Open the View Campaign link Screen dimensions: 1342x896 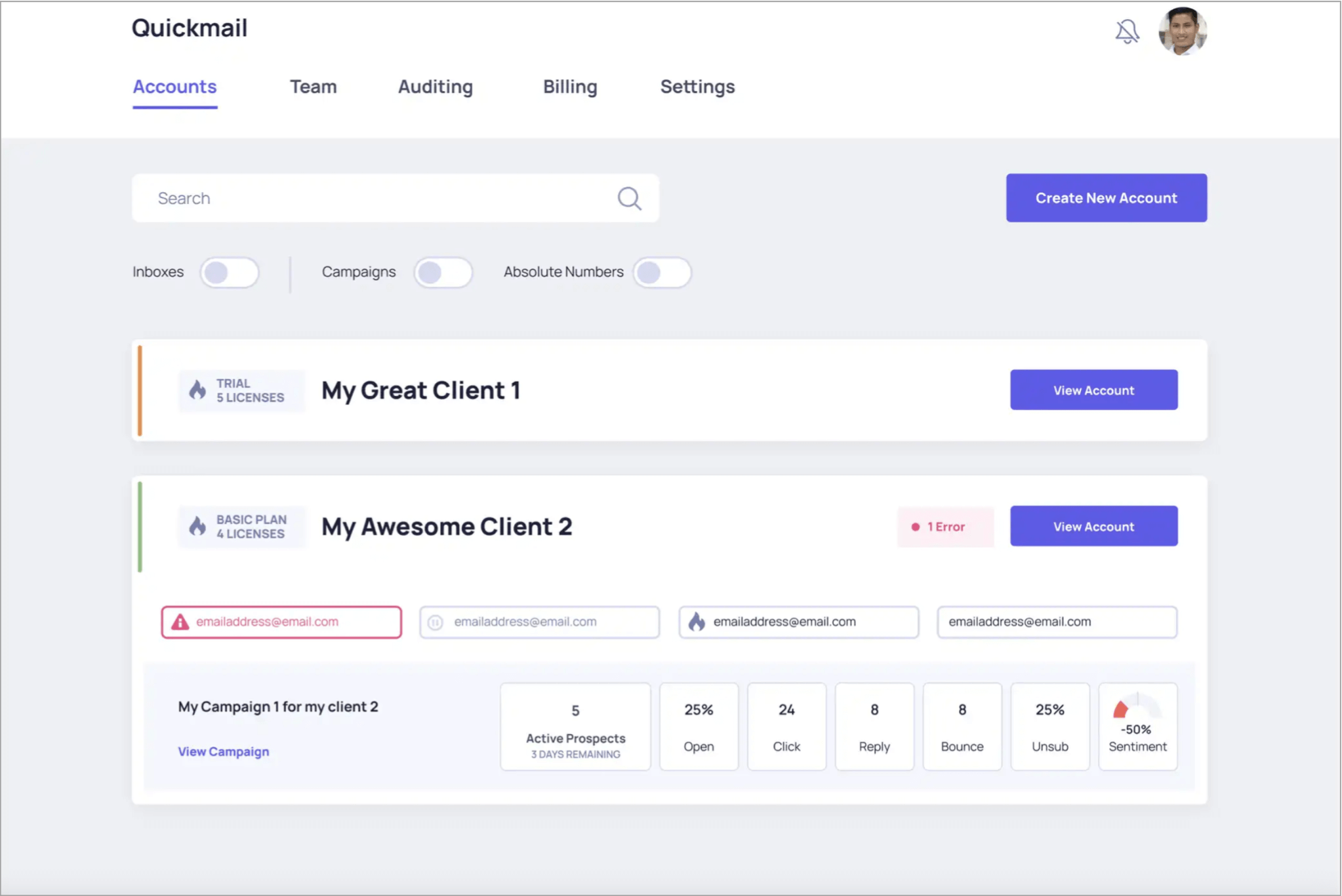[223, 752]
